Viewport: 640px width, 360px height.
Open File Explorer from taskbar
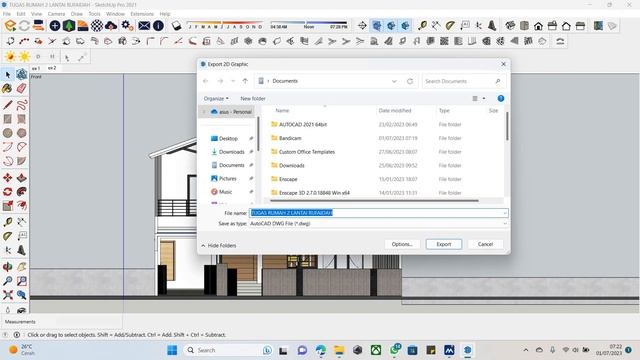click(x=339, y=350)
